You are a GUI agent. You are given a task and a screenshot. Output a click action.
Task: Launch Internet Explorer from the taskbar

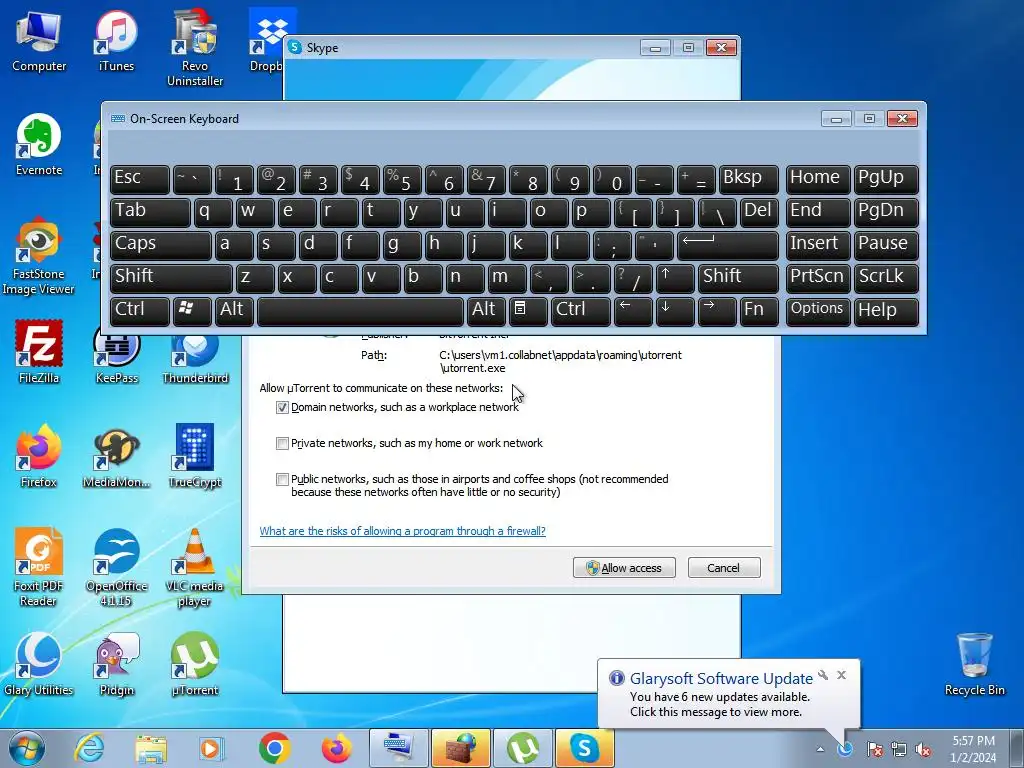point(89,748)
